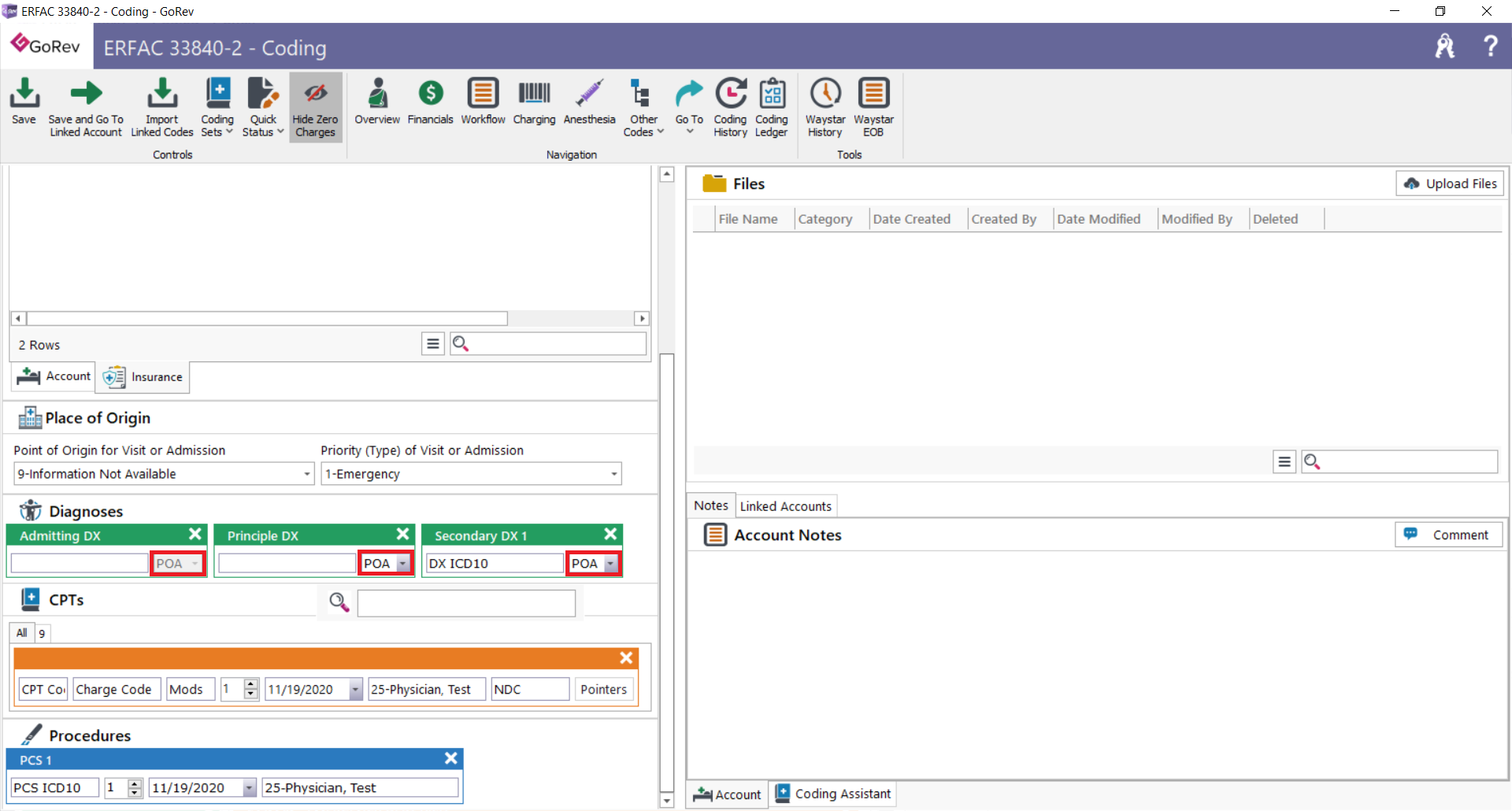Expand the Other Codes menu
This screenshot has height=811, width=1512.
(643, 108)
